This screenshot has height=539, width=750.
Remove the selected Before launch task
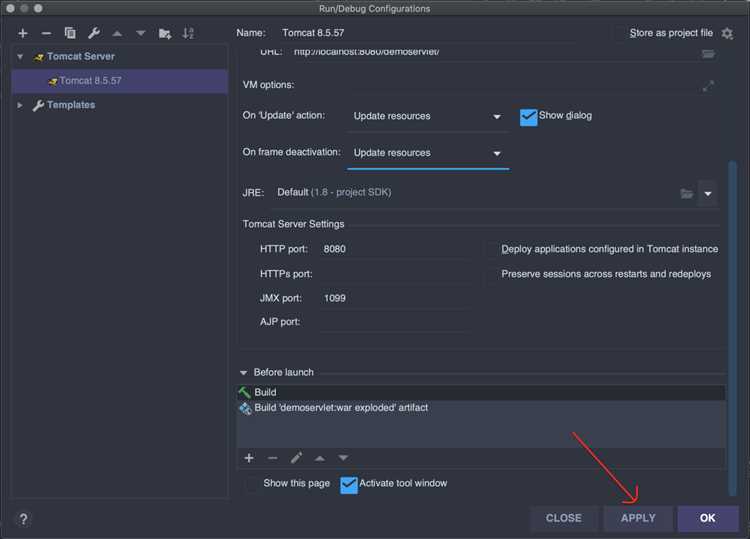coord(273,458)
